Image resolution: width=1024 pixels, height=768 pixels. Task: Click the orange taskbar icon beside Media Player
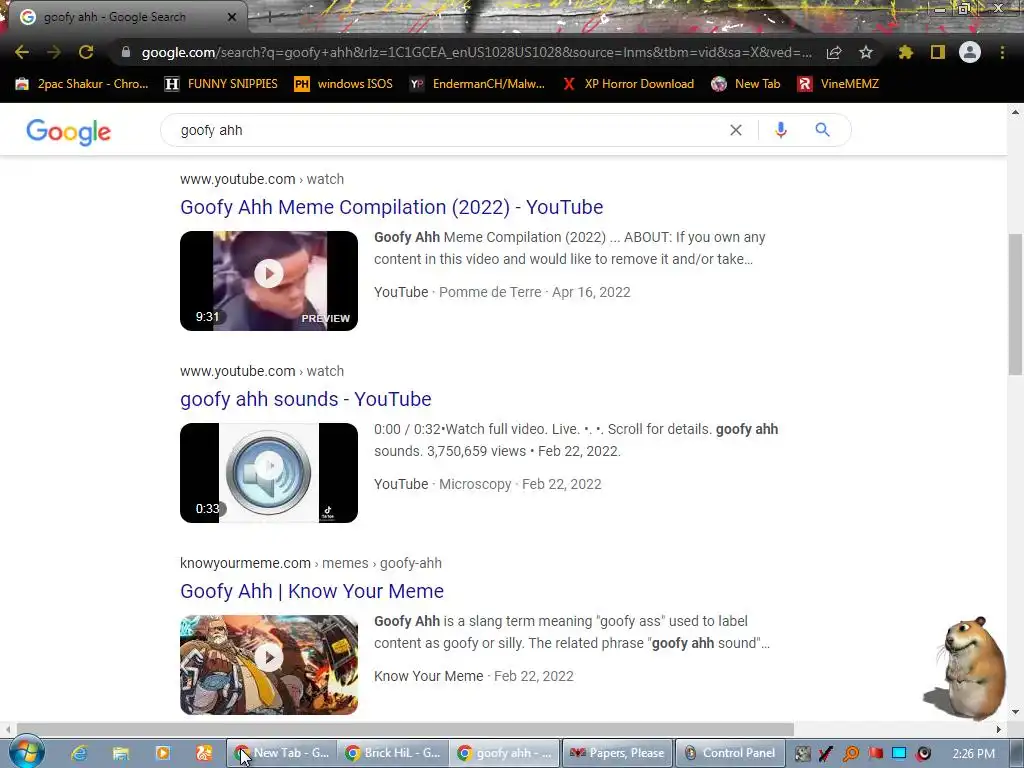point(204,753)
